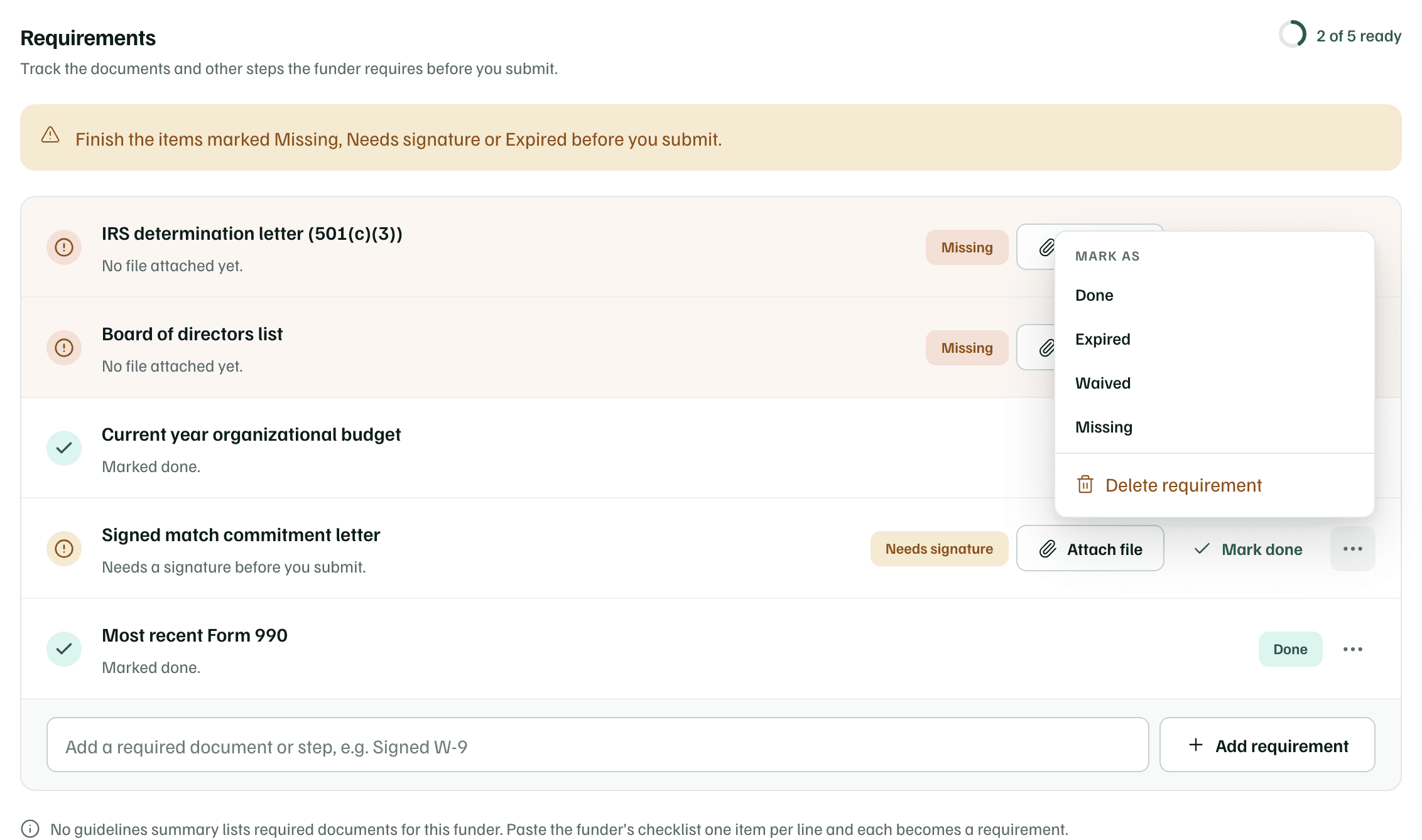Choose Done in the Mark as menu

coord(1215,295)
